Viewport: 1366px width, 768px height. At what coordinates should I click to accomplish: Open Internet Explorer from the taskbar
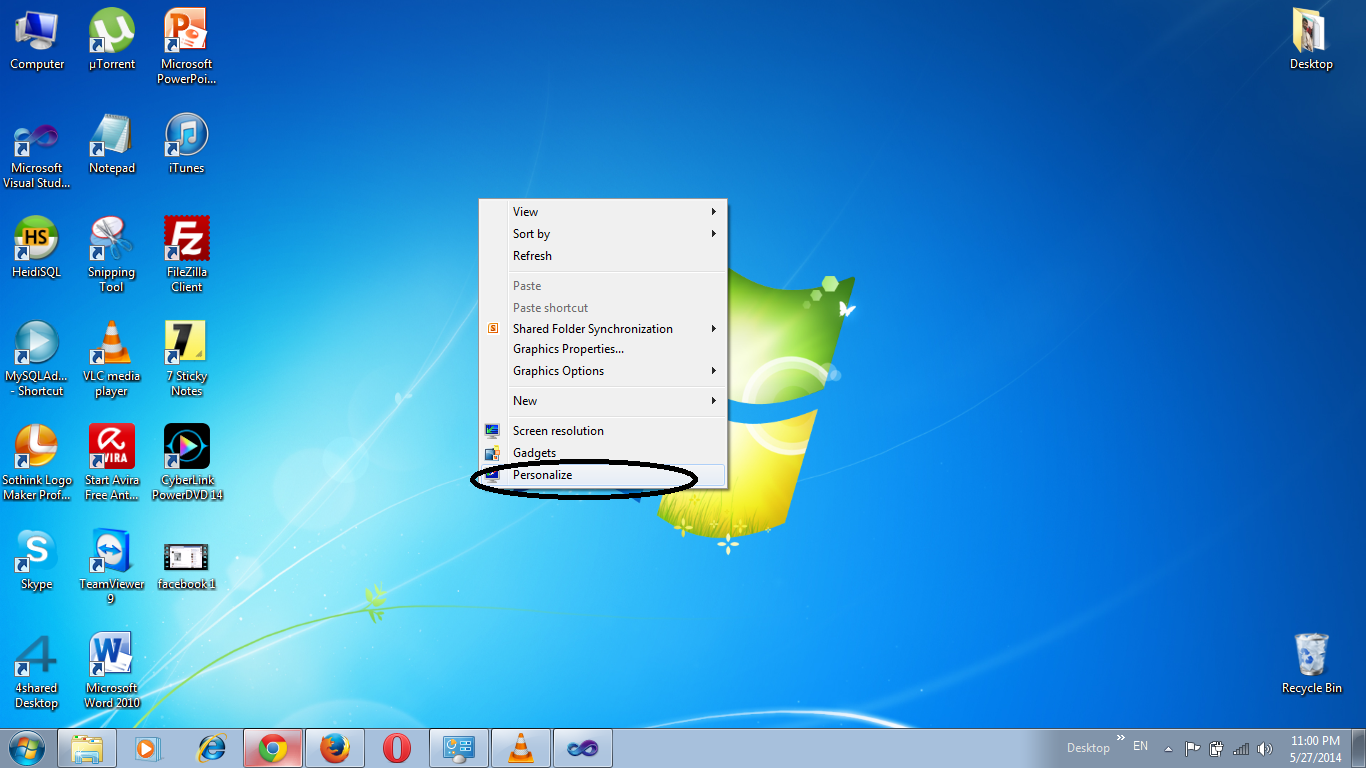(x=211, y=748)
